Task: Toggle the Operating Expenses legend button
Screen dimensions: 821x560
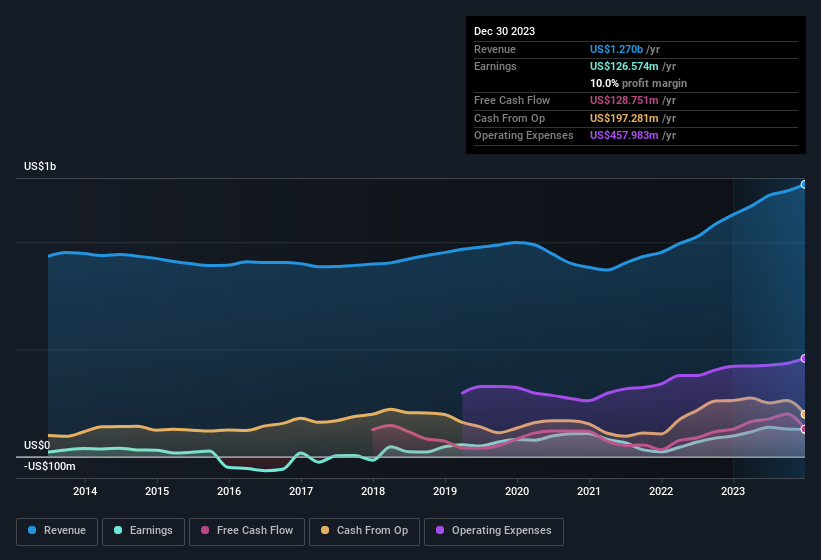Action: click(494, 531)
